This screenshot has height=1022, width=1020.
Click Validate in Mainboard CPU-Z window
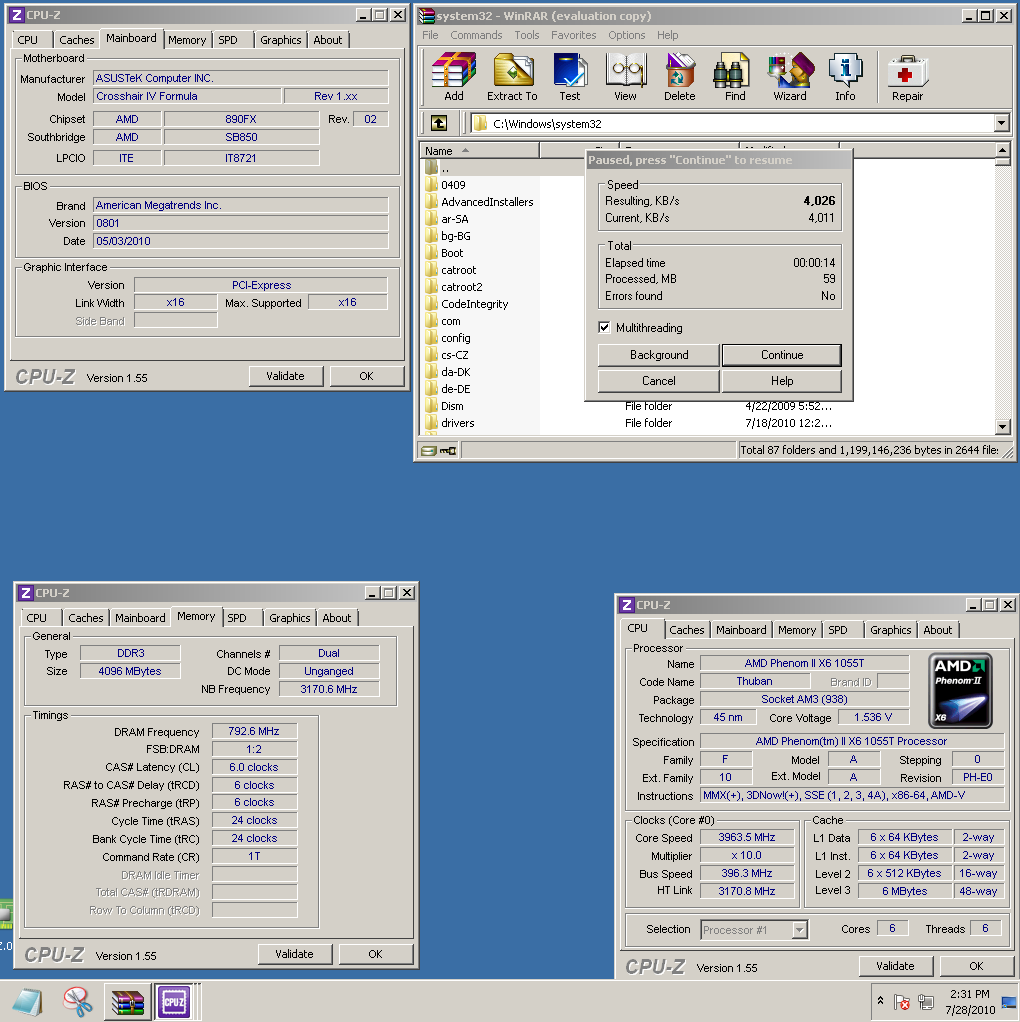click(x=285, y=376)
